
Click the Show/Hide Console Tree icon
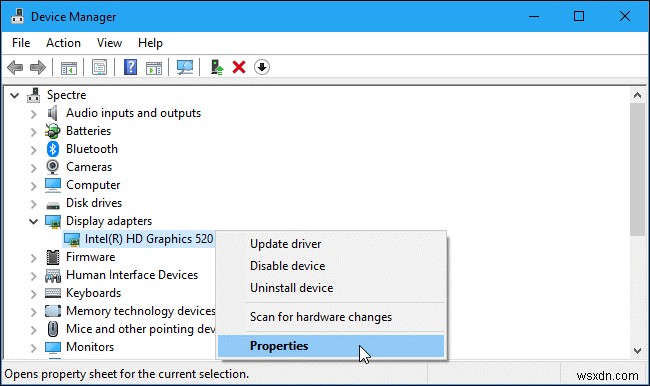pyautogui.click(x=69, y=68)
